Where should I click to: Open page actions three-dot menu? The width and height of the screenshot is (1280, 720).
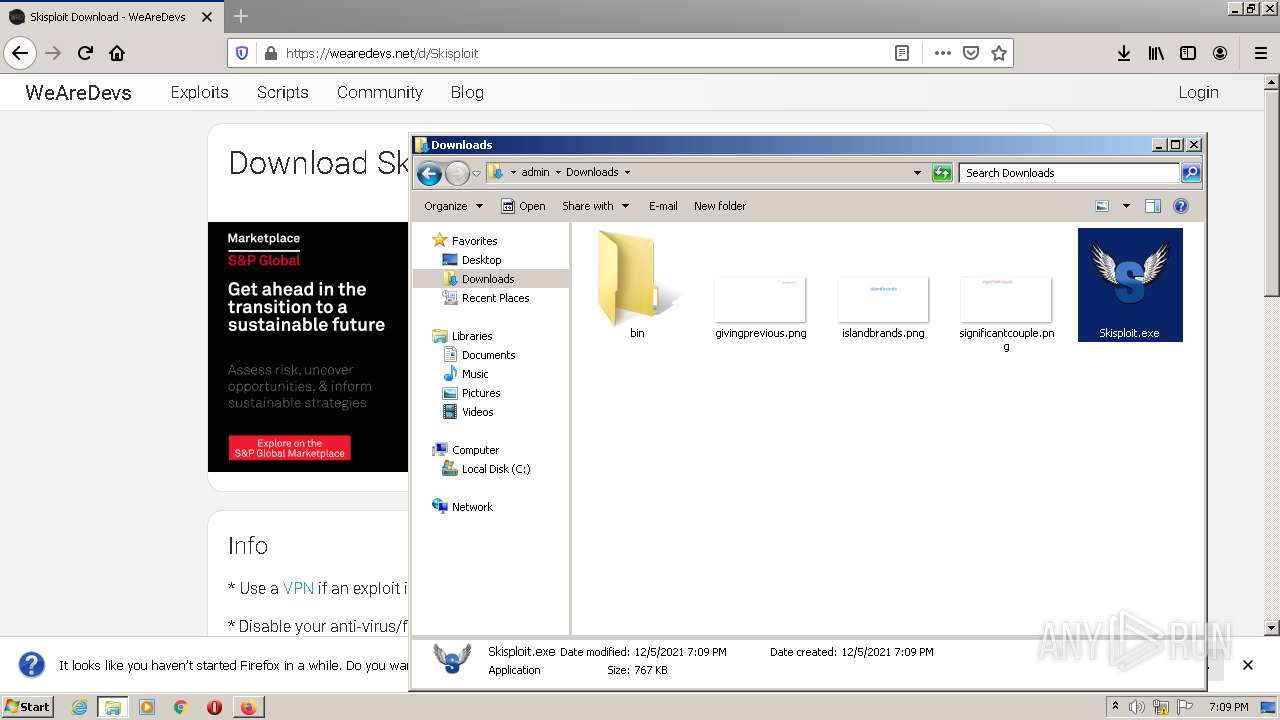[x=942, y=53]
